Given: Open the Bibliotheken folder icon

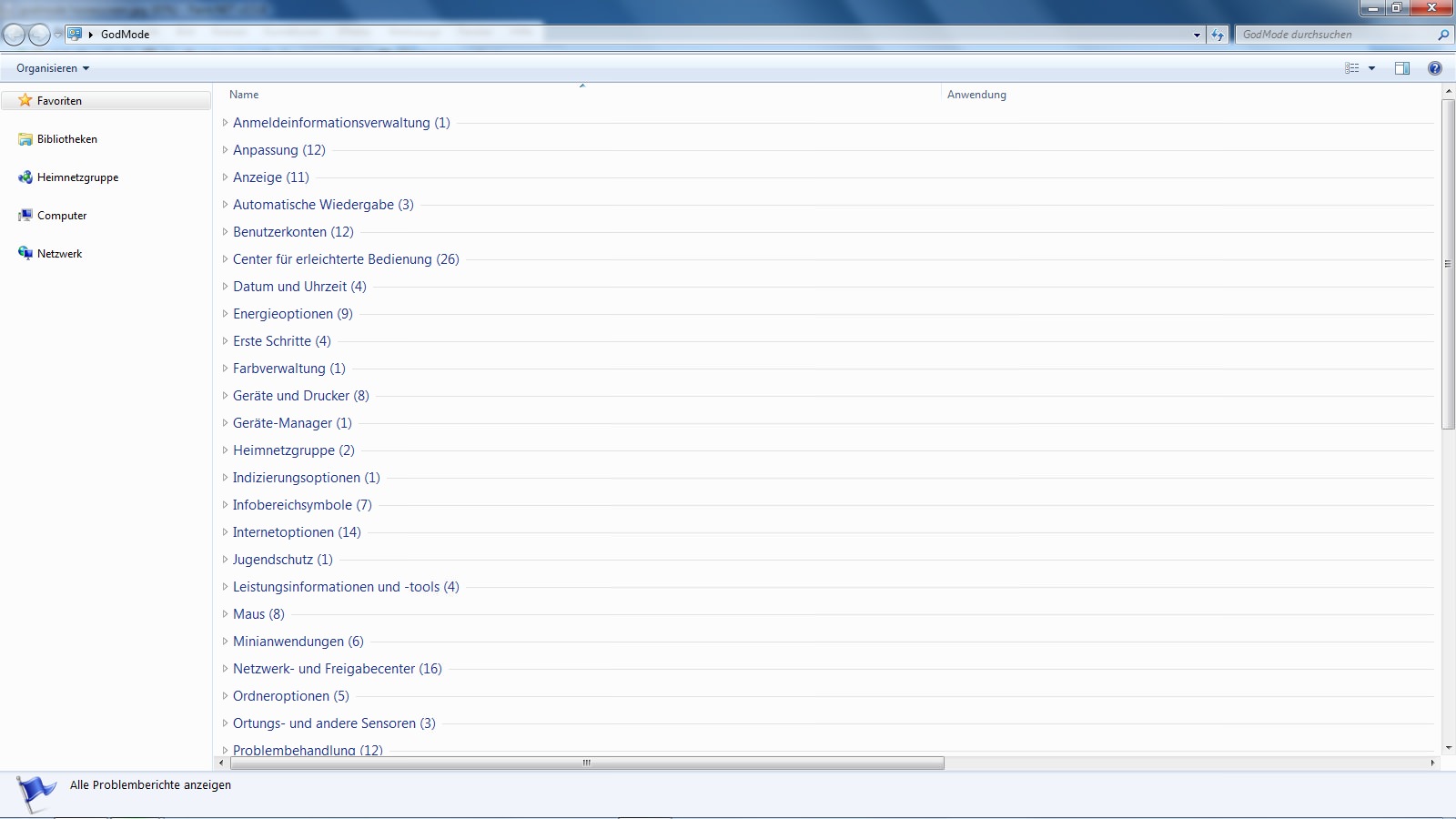Looking at the screenshot, I should click(x=25, y=139).
